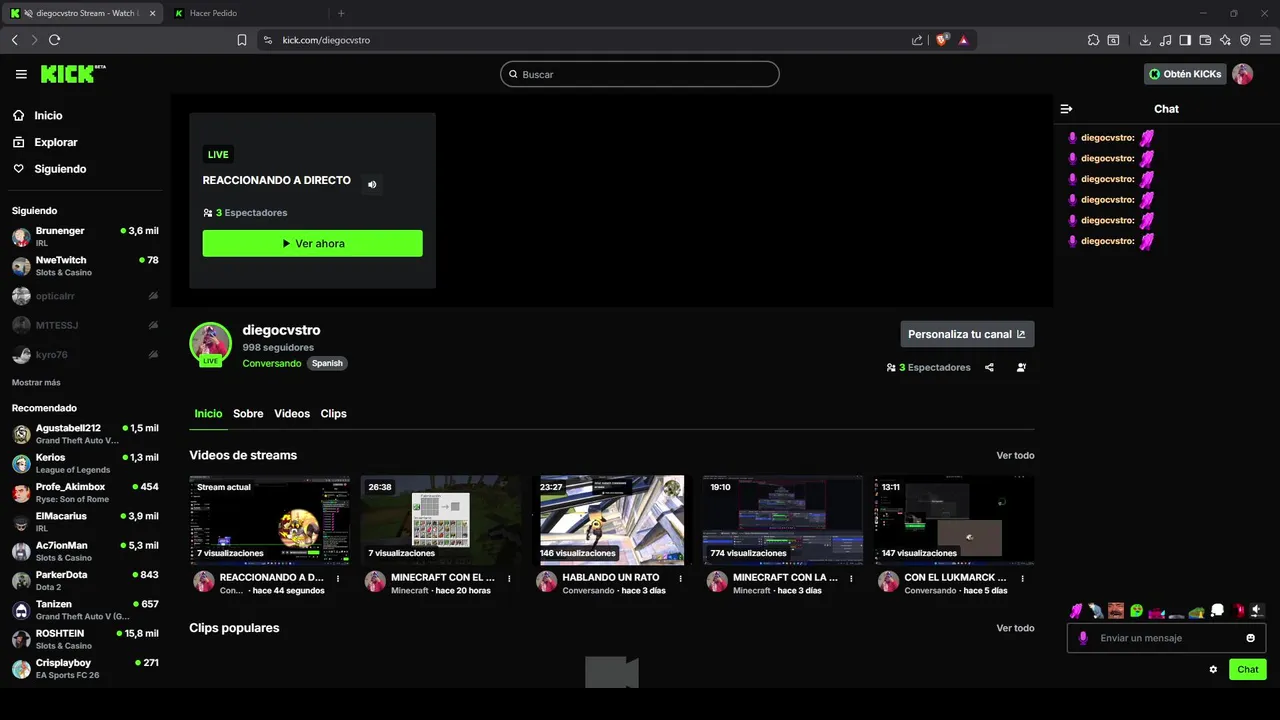Send message with green Chat button
Screen dimensions: 1280x720
click(1247, 669)
